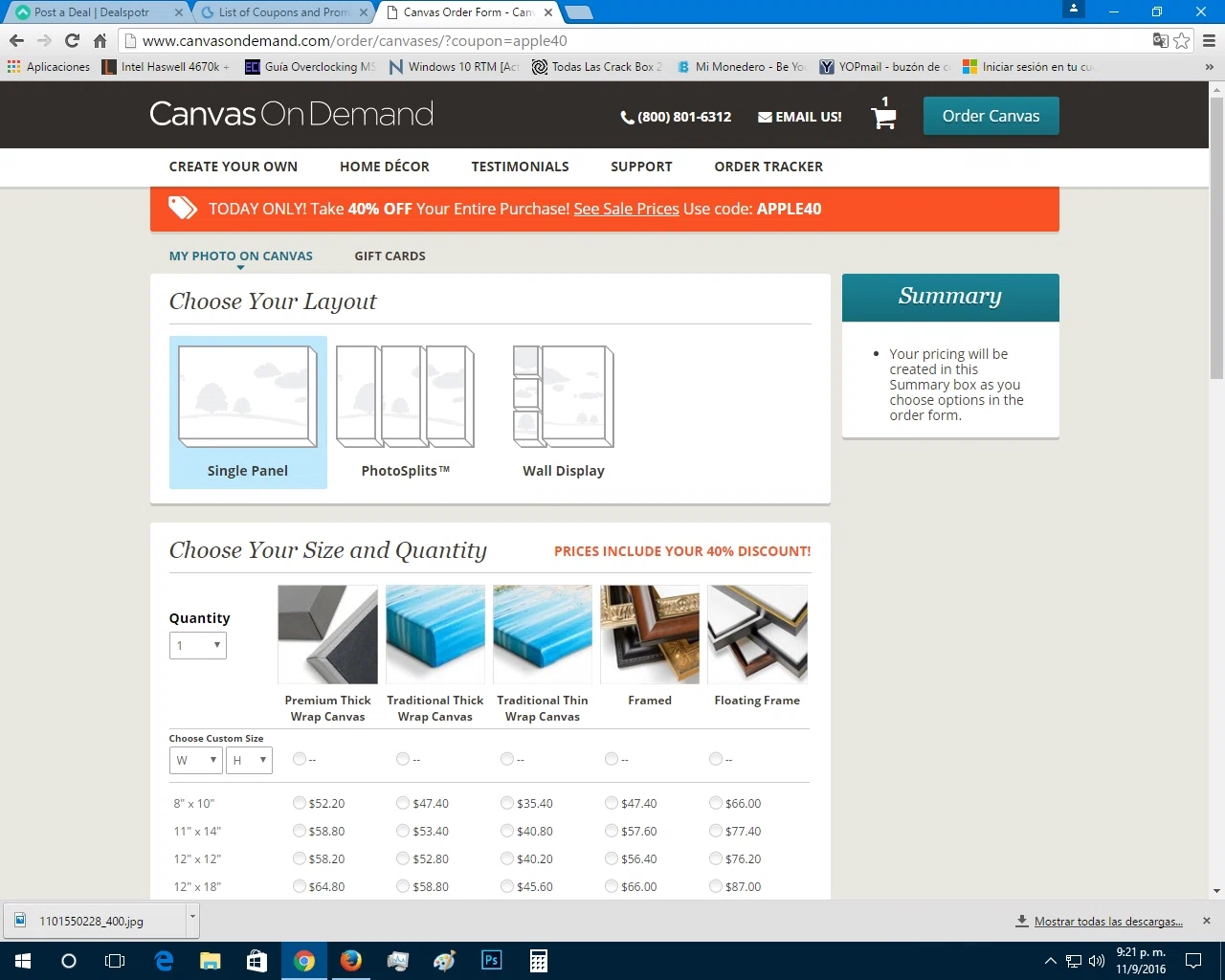Select $47.40 Traditional Thick Wrap 8x10
The image size is (1225, 980).
pos(403,804)
